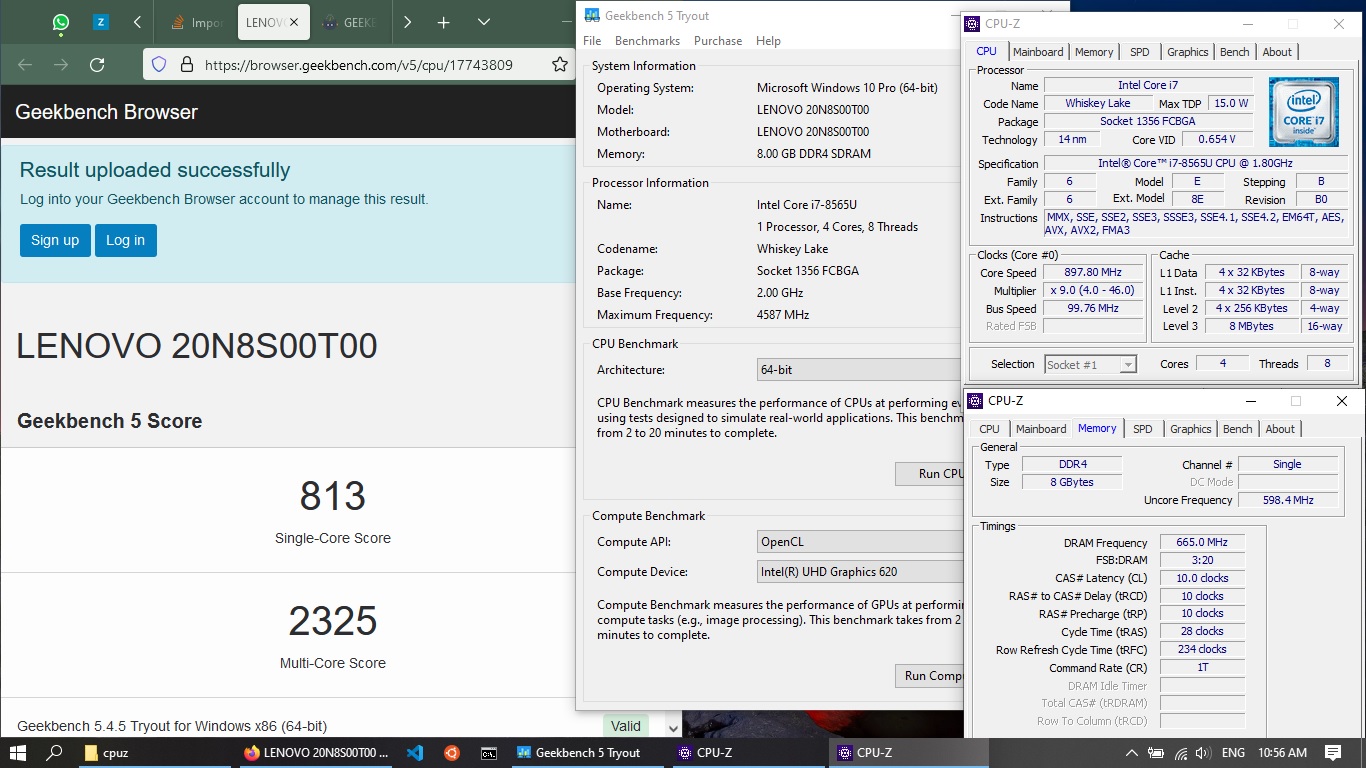Select Graphics tab in lower CPU-Z window
Viewport: 1366px width, 768px height.
tap(1191, 429)
